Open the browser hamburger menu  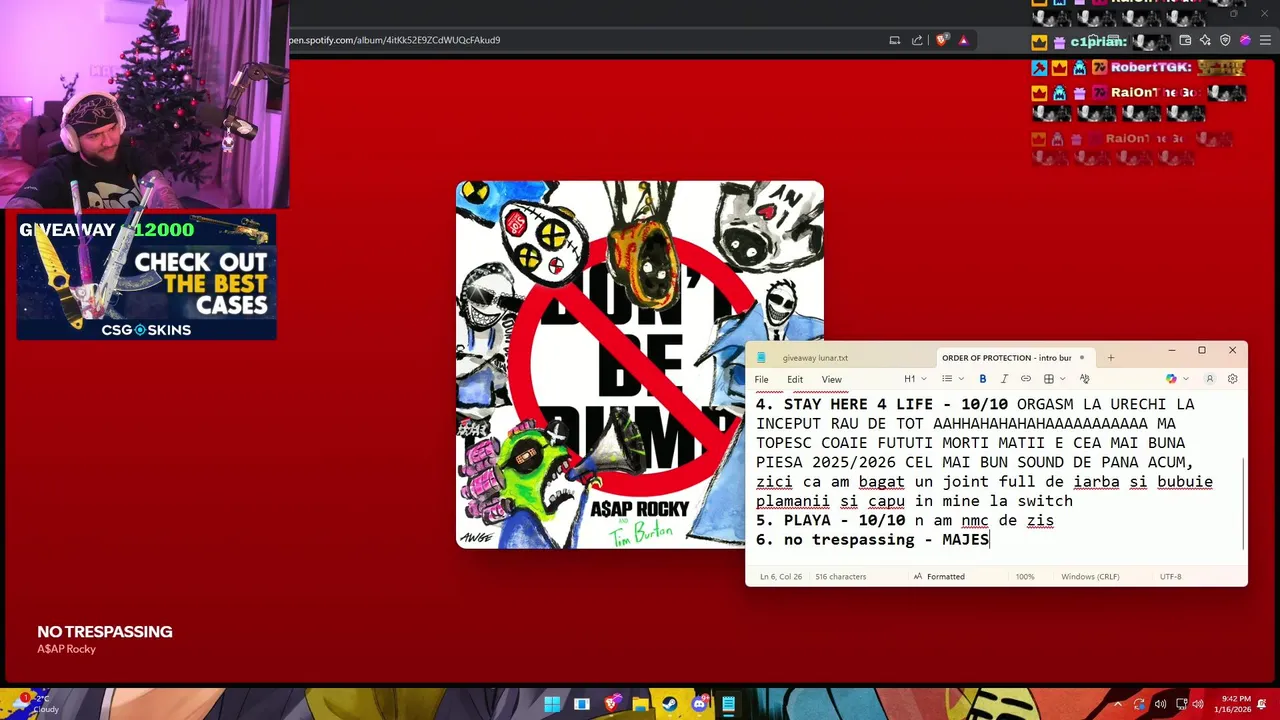pyautogui.click(x=1265, y=40)
